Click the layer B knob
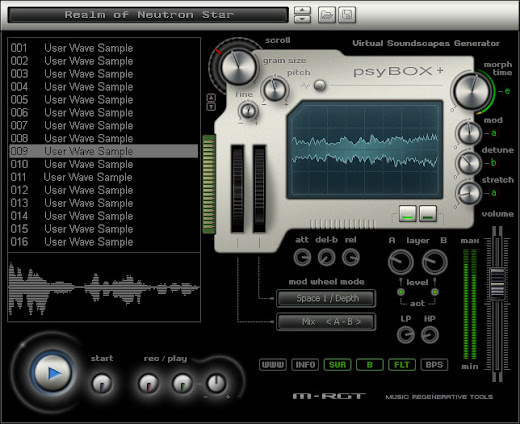 pyautogui.click(x=434, y=262)
